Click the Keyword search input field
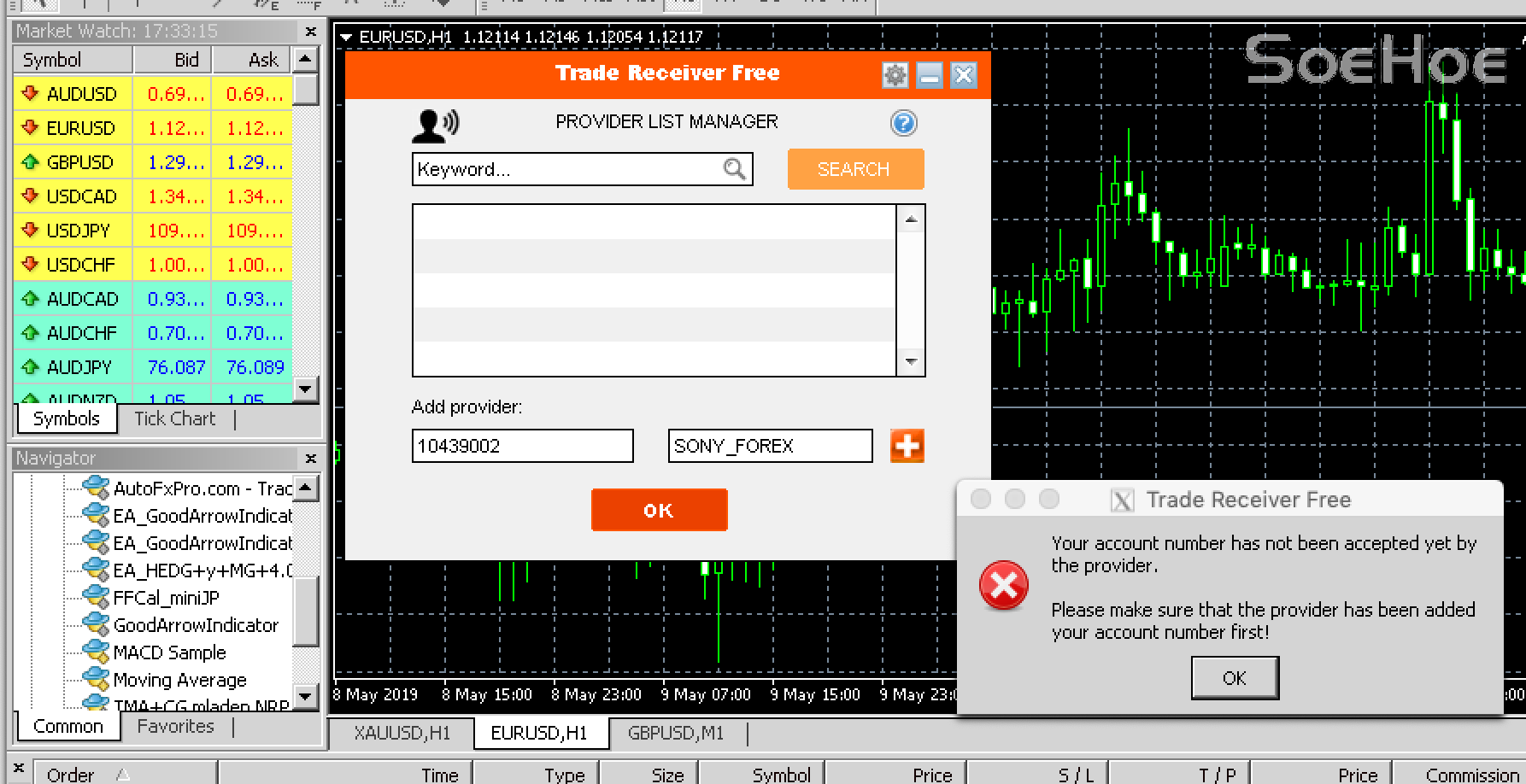This screenshot has height=784, width=1526. (x=568, y=169)
